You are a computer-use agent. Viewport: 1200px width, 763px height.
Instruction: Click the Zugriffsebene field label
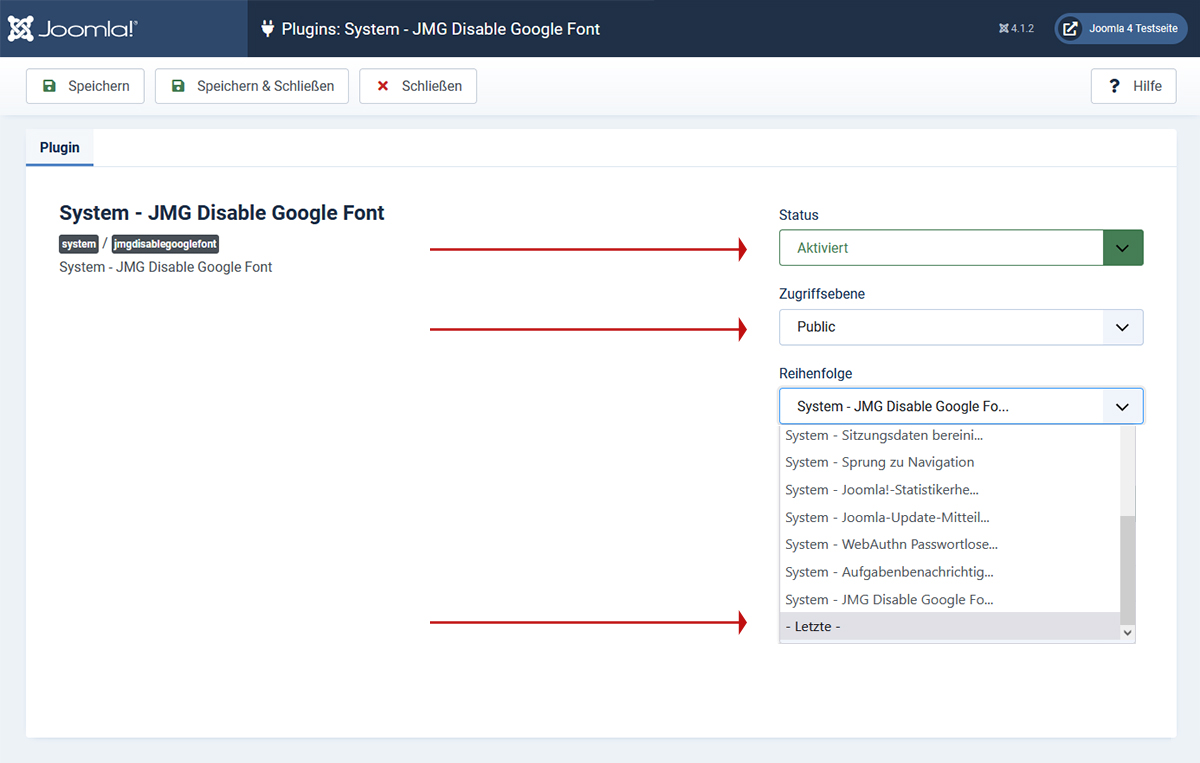(x=822, y=294)
